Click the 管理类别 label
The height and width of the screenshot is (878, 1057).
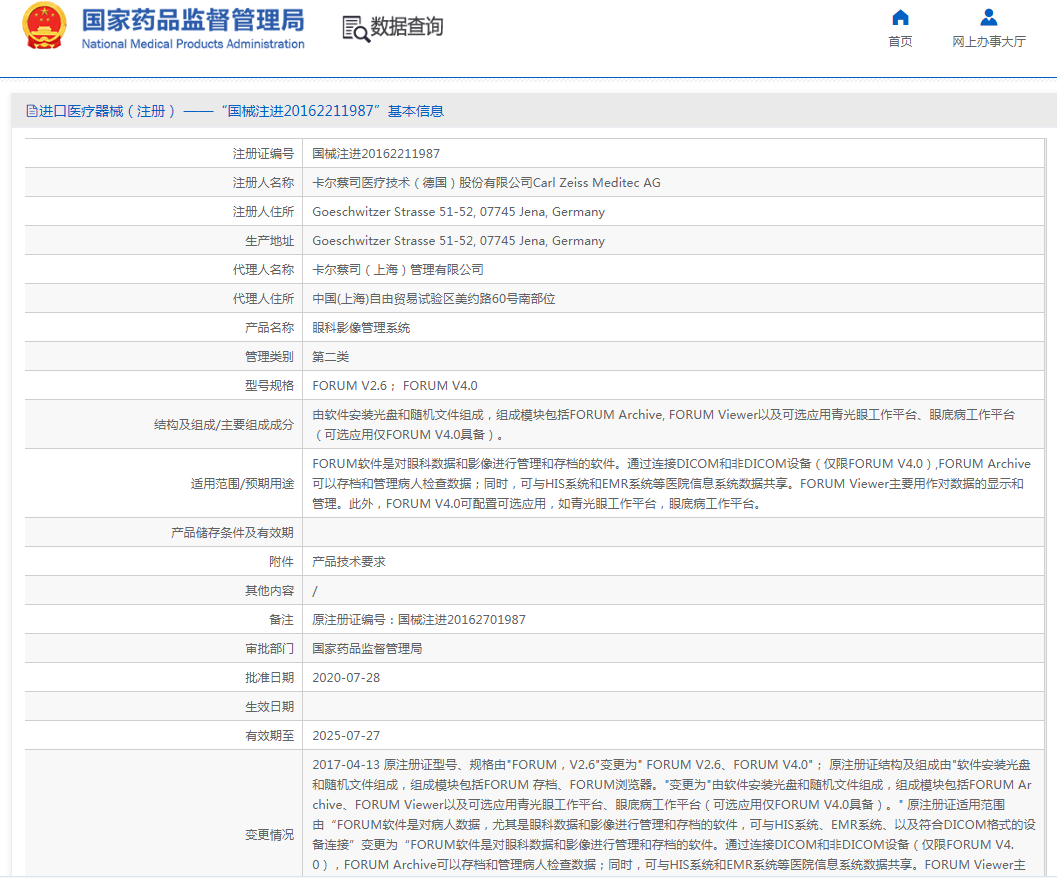pyautogui.click(x=269, y=357)
